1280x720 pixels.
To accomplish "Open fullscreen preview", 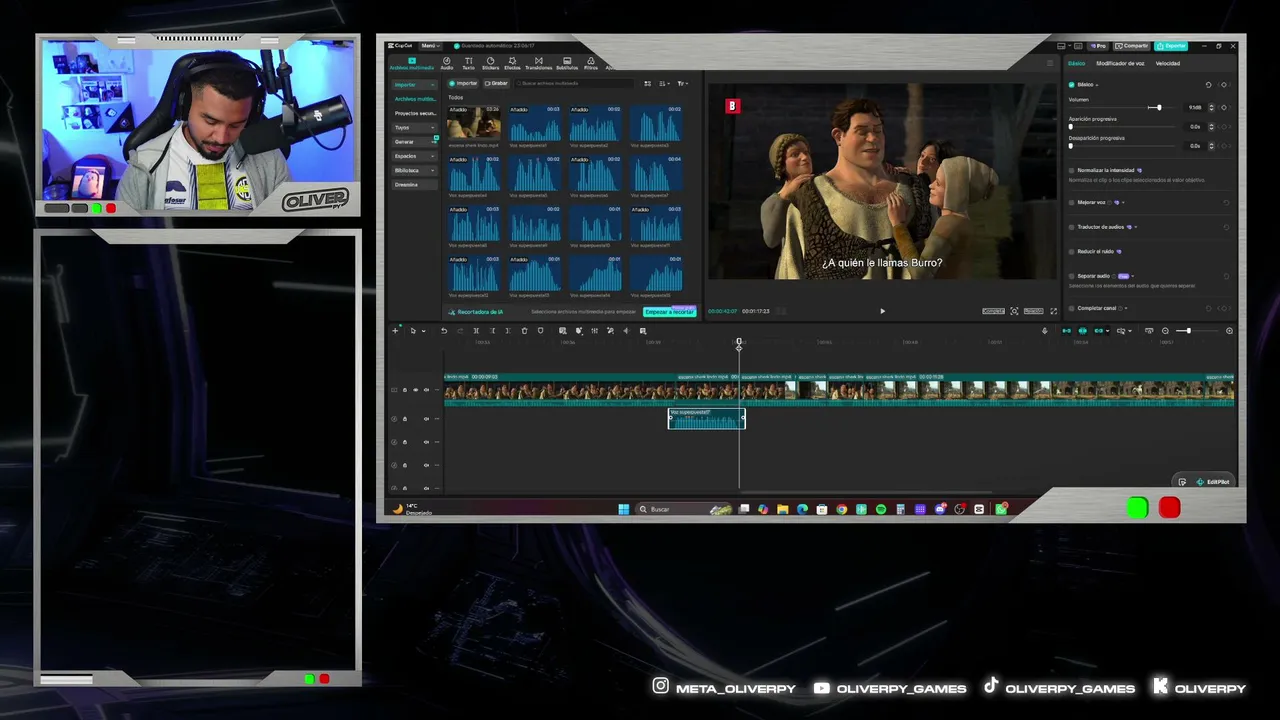I will pos(1053,311).
